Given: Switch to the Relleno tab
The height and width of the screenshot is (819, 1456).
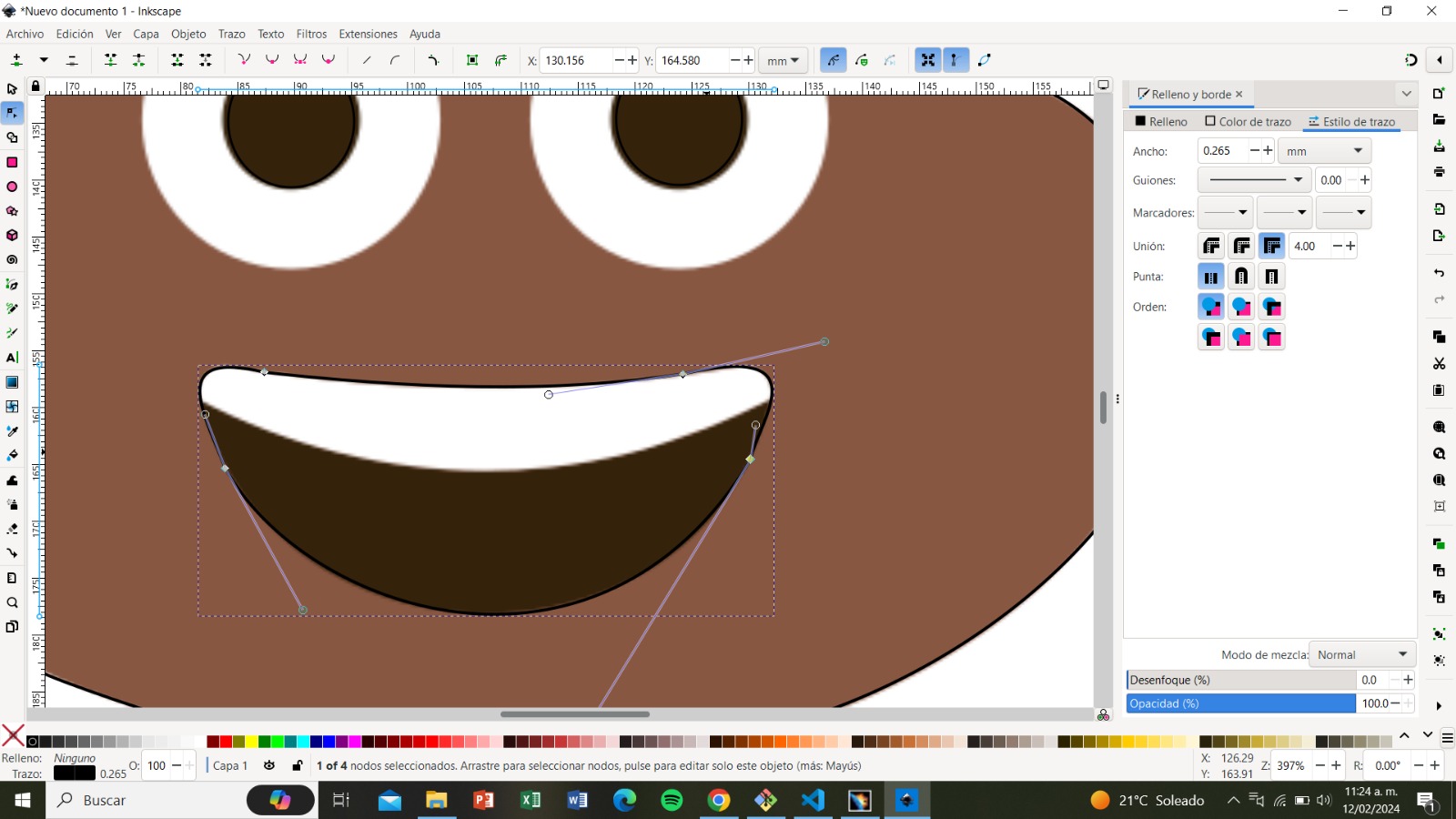Looking at the screenshot, I should pos(1161,121).
